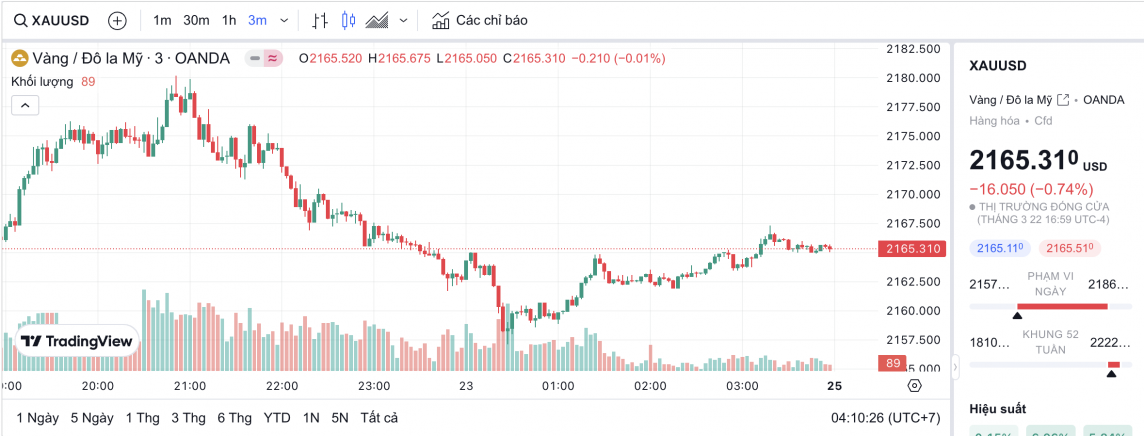The height and width of the screenshot is (436, 1144).
Task: Collapse the right details panel handle
Action: coord(954,368)
